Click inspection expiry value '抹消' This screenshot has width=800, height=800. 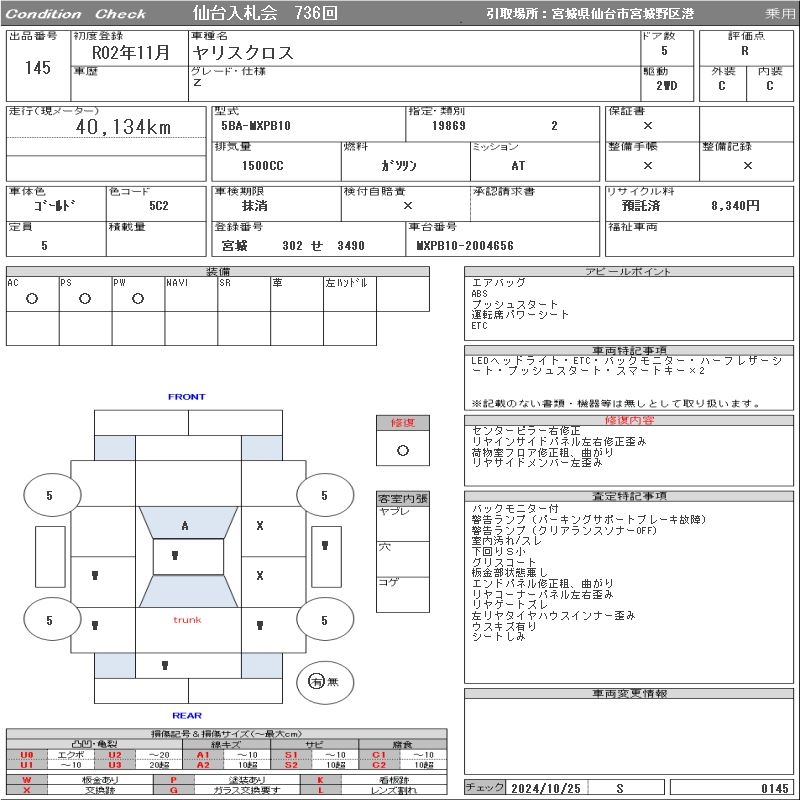255,206
